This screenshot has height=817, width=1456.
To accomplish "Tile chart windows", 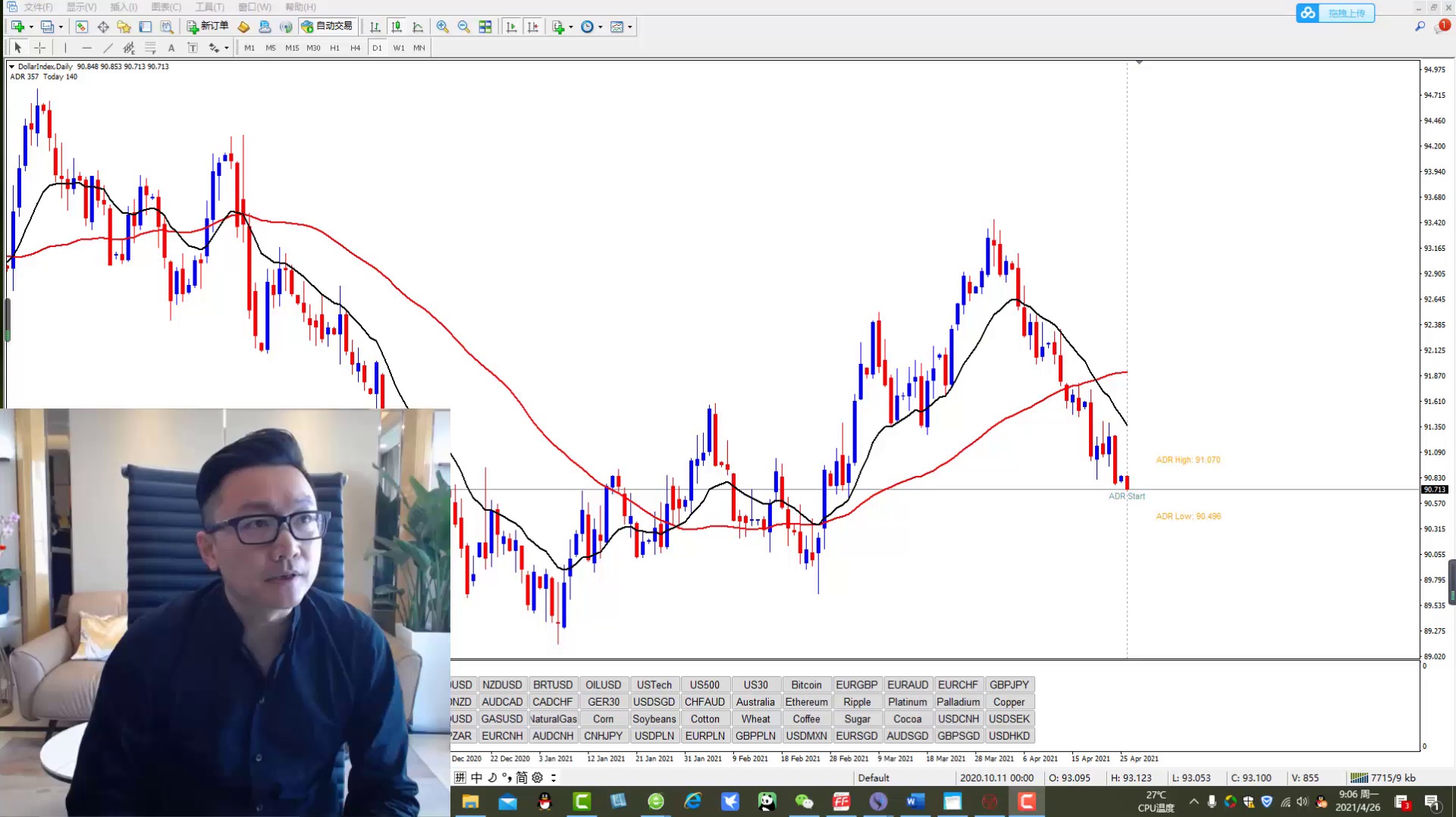I will [485, 27].
